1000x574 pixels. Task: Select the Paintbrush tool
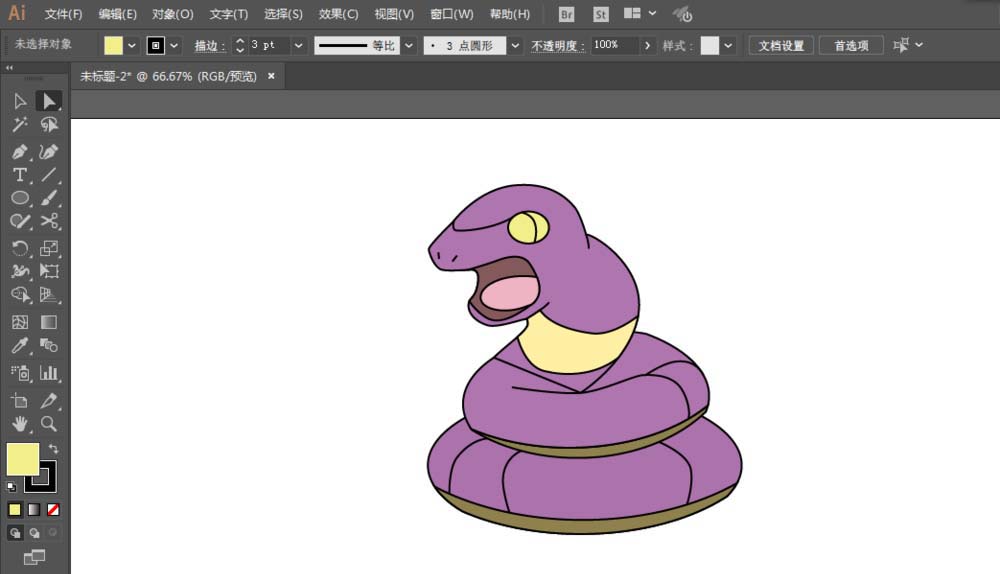(48, 198)
